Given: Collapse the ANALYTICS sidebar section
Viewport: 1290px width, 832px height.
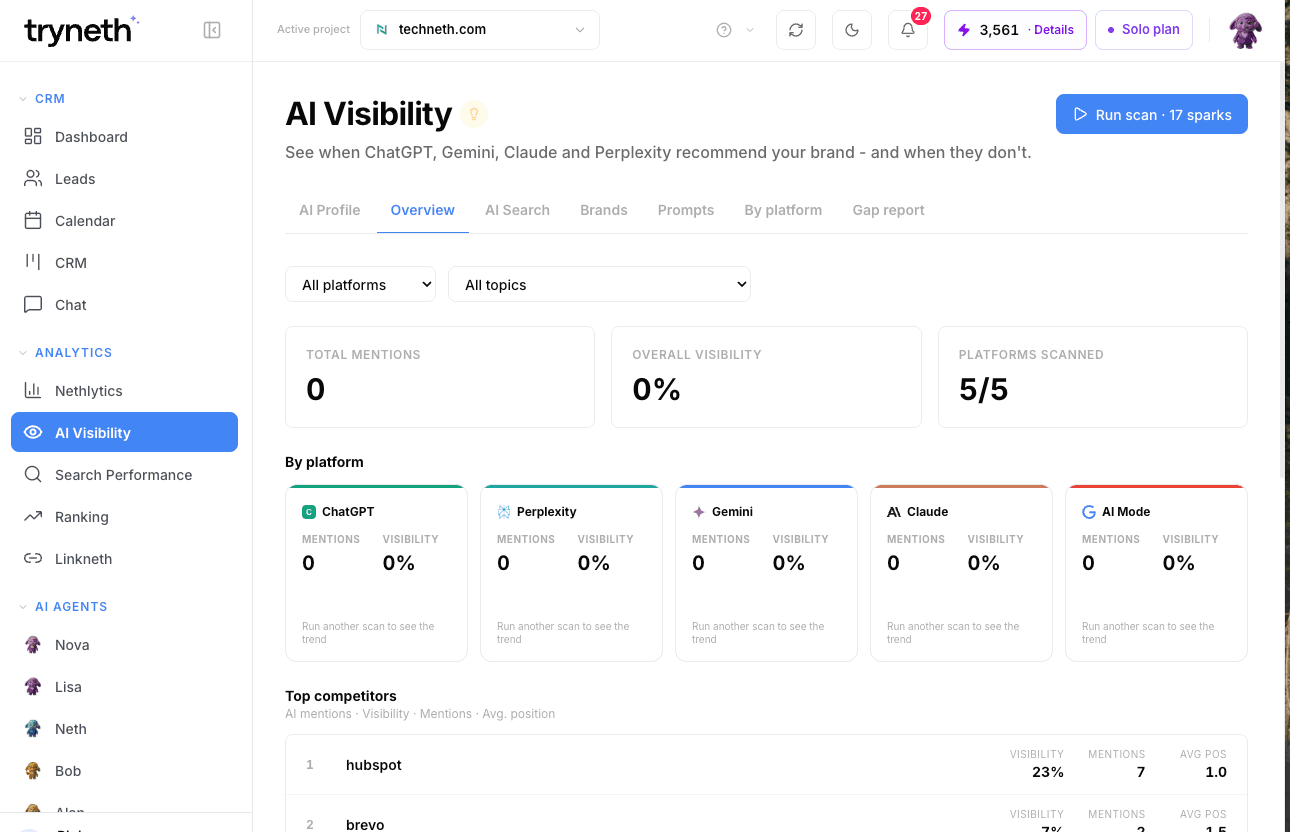Looking at the screenshot, I should coord(66,353).
